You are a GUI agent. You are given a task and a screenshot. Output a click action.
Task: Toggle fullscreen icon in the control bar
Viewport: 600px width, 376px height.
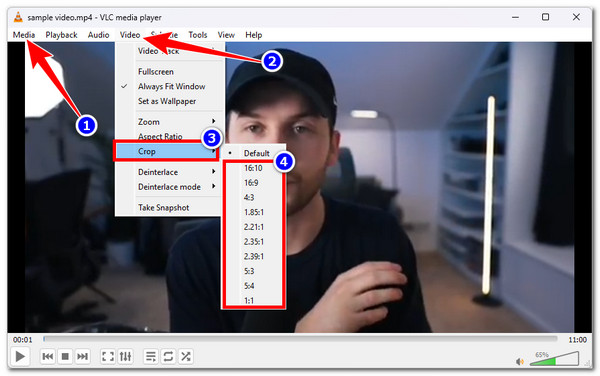click(x=108, y=356)
